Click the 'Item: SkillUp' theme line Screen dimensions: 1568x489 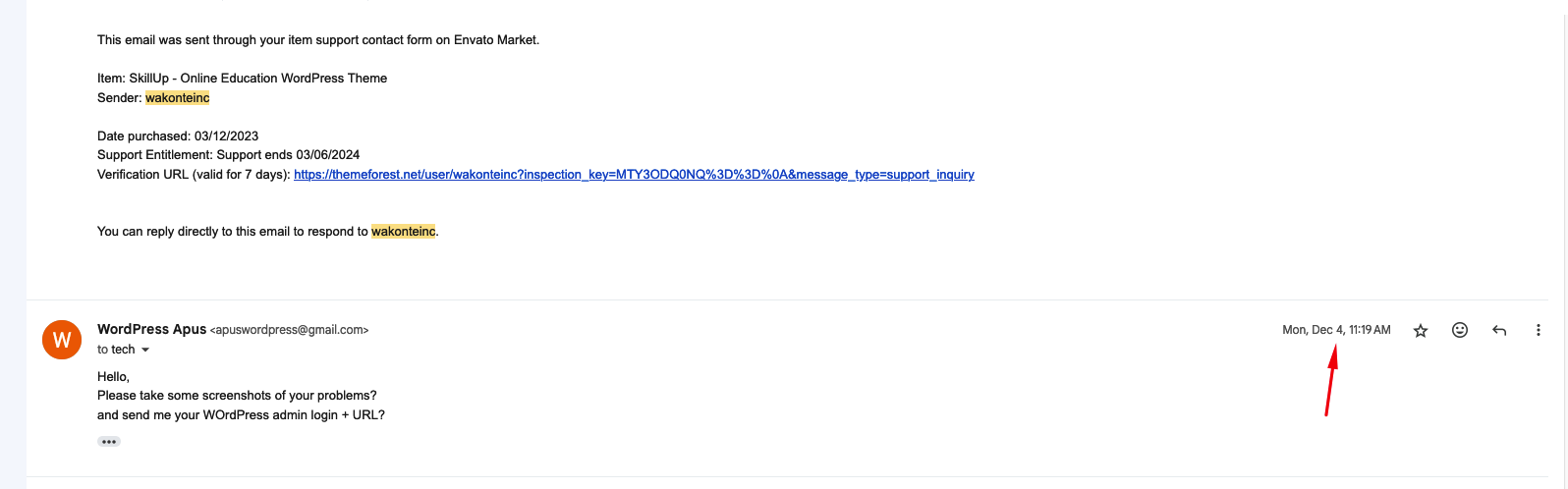tap(242, 78)
